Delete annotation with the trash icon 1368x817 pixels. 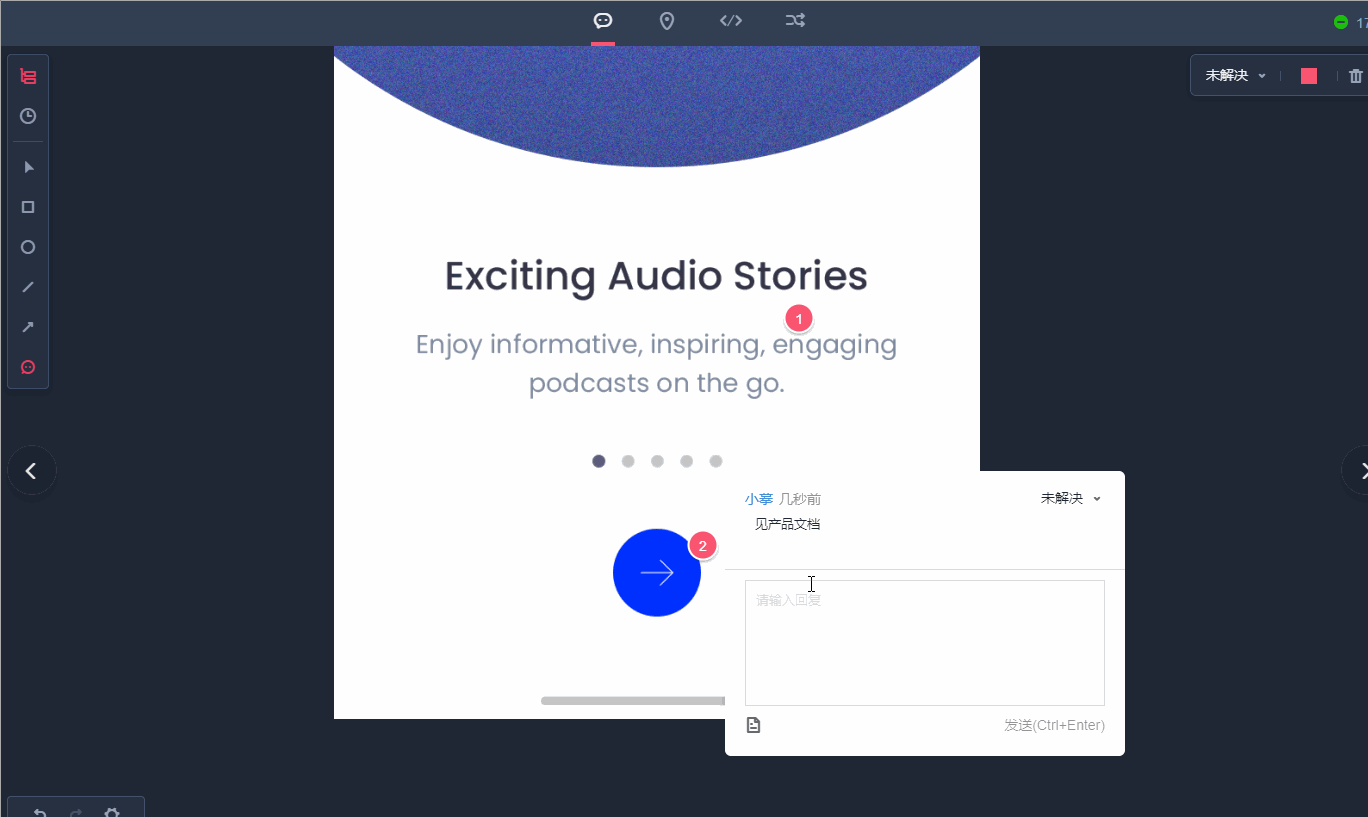[x=1355, y=76]
